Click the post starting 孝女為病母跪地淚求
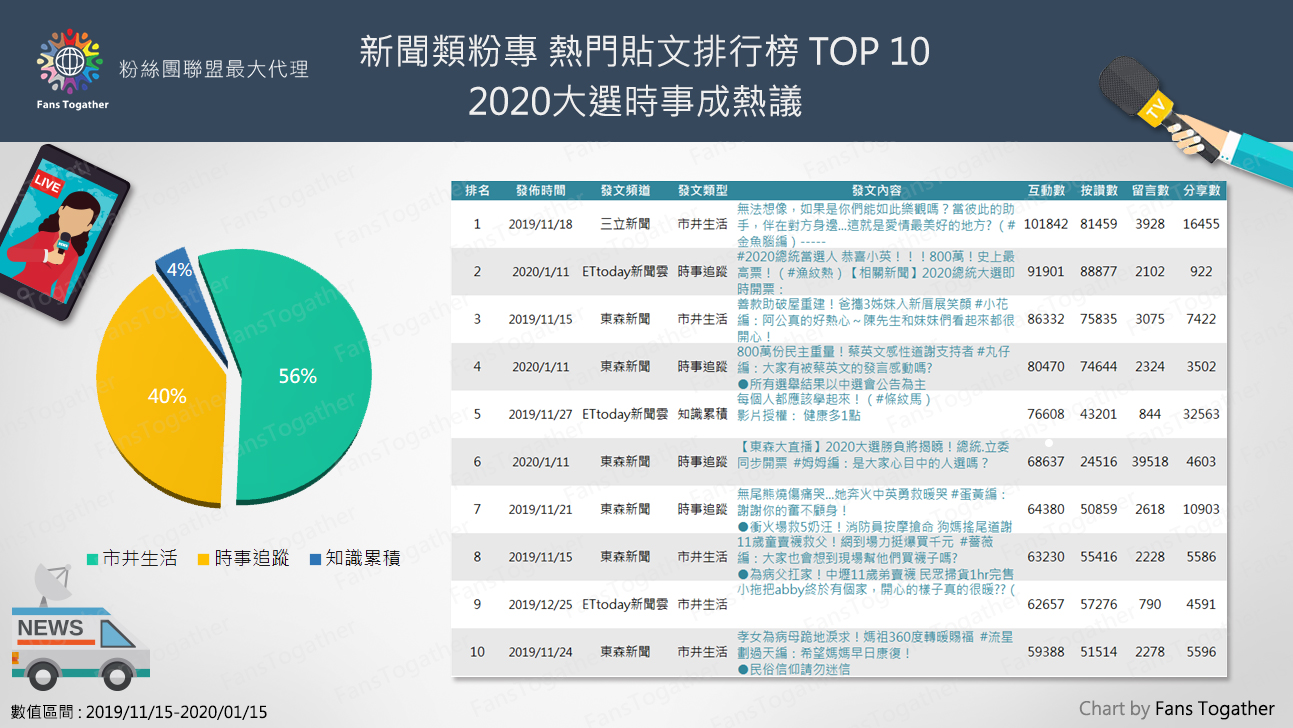This screenshot has height=728, width=1293. point(876,652)
